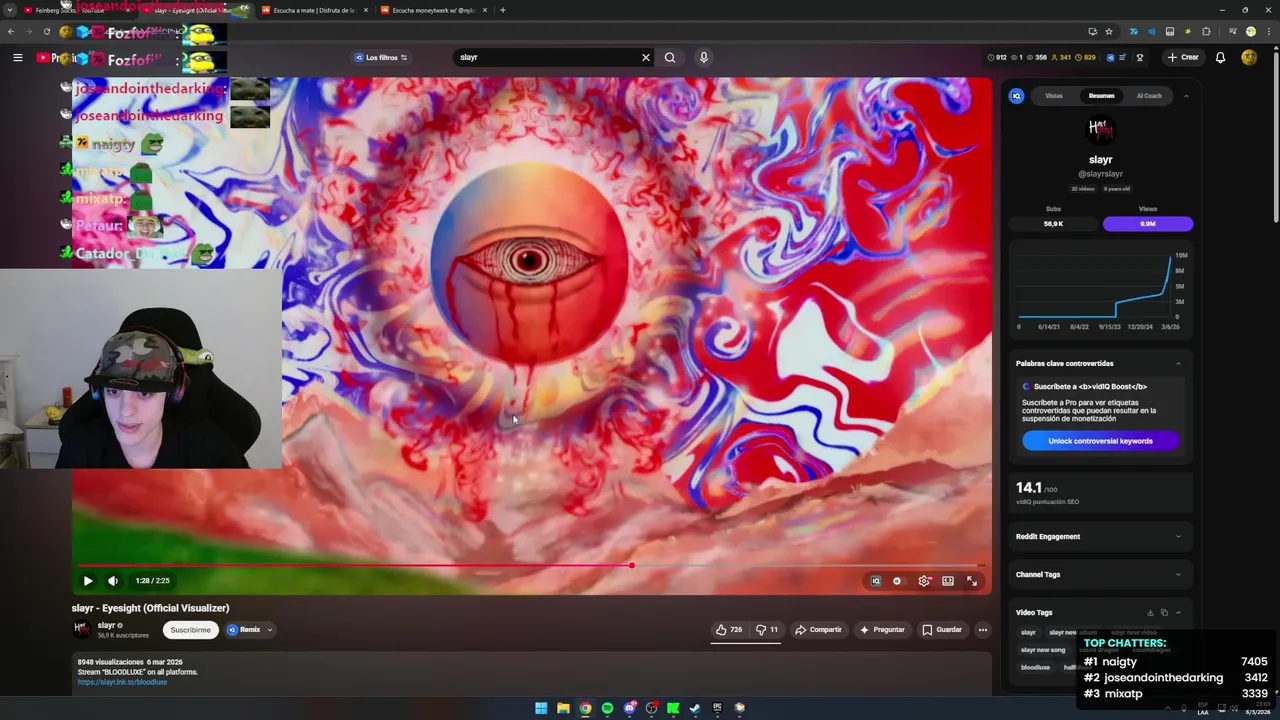Click the vidIQ blue IQ icon in header
The height and width of the screenshot is (720, 1280).
point(1110,57)
